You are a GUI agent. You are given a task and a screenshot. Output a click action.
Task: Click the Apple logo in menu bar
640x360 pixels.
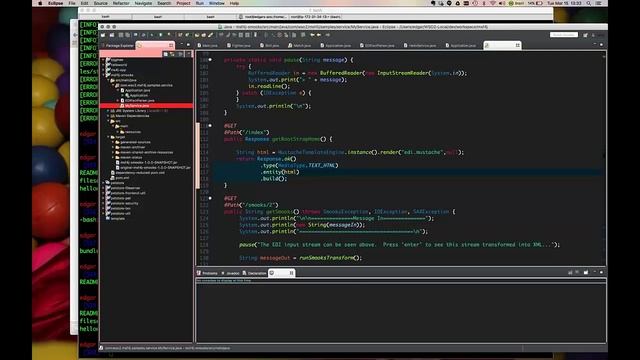[40, 3]
